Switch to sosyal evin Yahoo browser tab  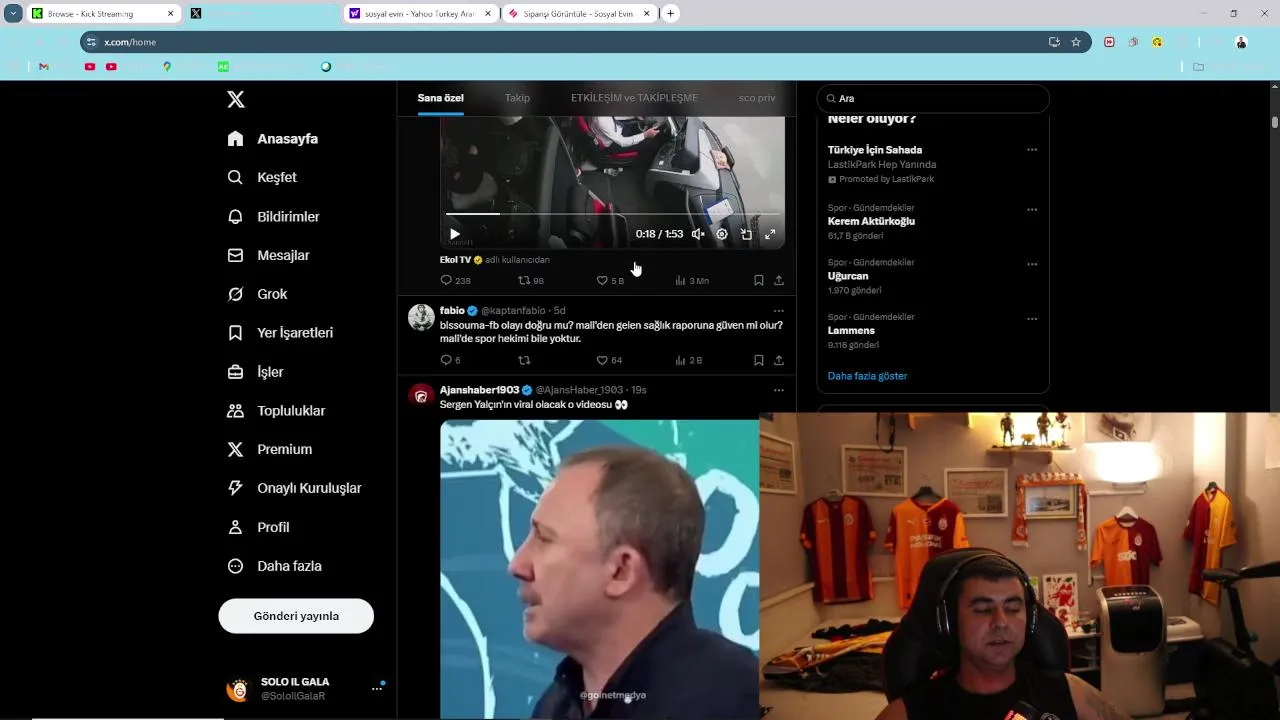[x=420, y=14]
